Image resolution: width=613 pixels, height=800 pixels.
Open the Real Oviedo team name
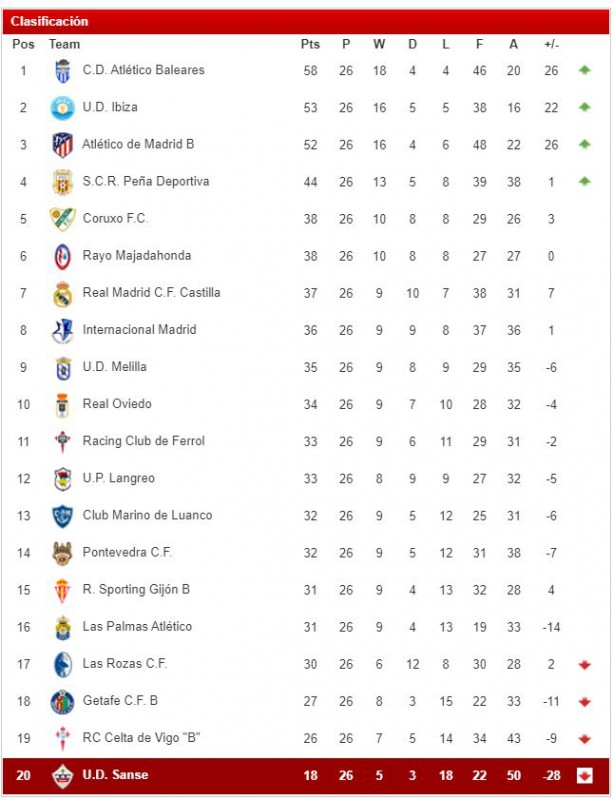pyautogui.click(x=117, y=404)
